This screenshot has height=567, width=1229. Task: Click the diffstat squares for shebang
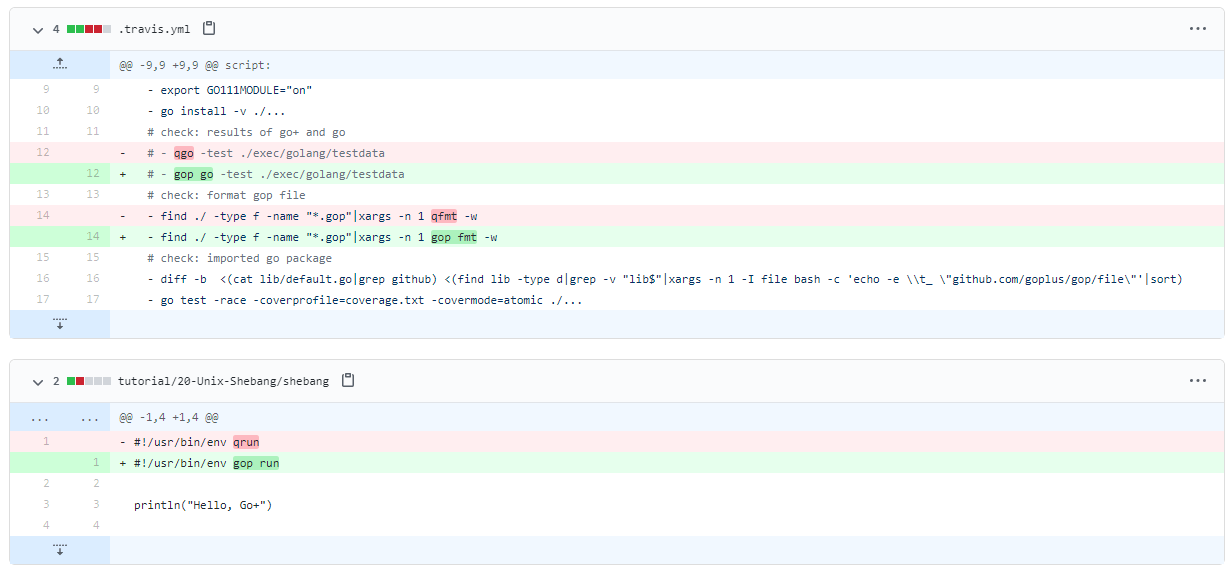[x=89, y=381]
